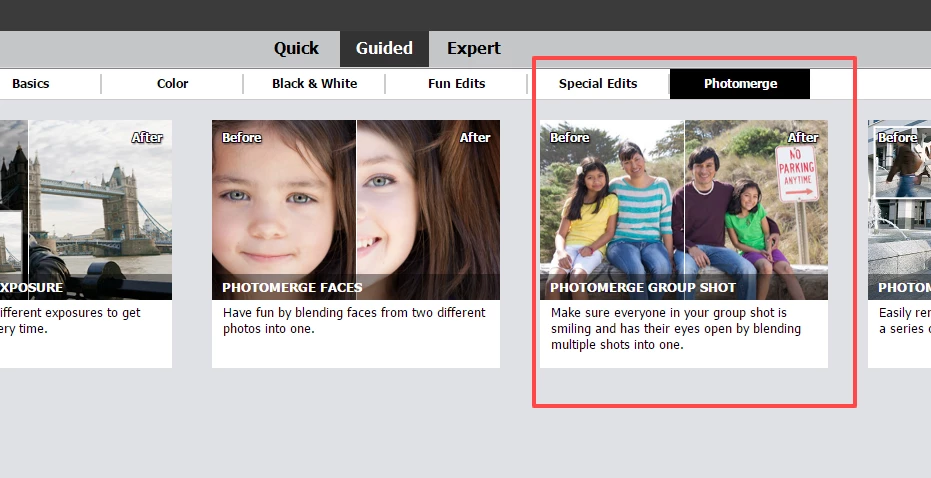Click the After label on Faces card

click(475, 138)
